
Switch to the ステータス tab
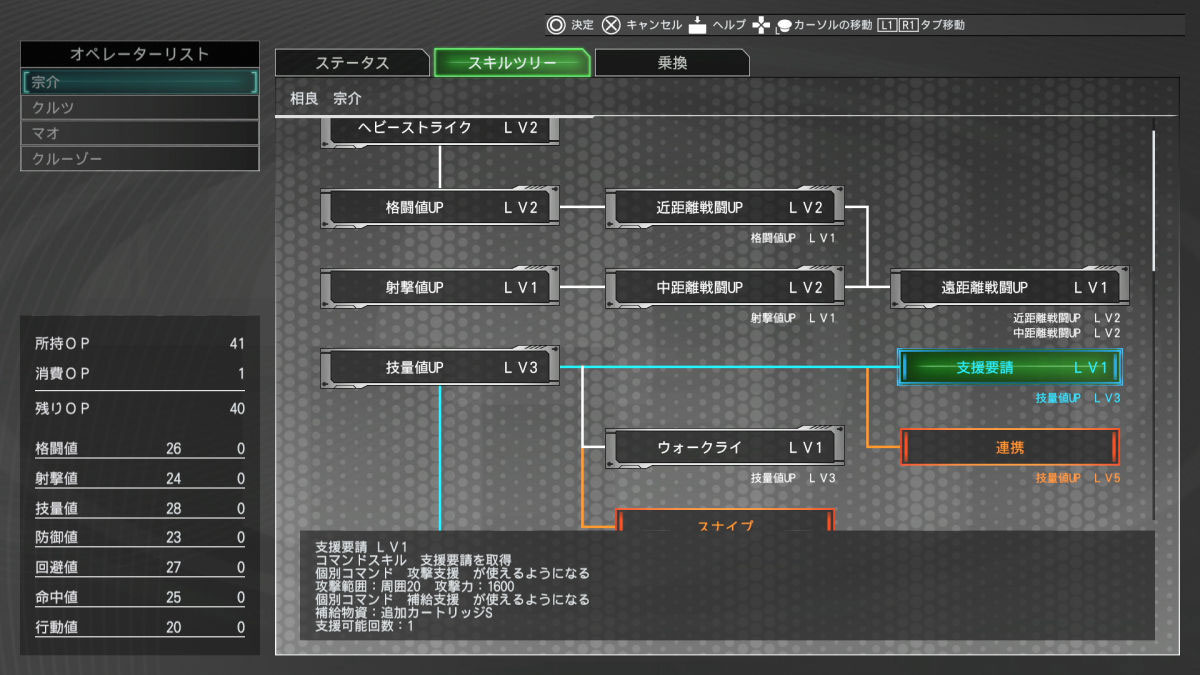(x=352, y=63)
